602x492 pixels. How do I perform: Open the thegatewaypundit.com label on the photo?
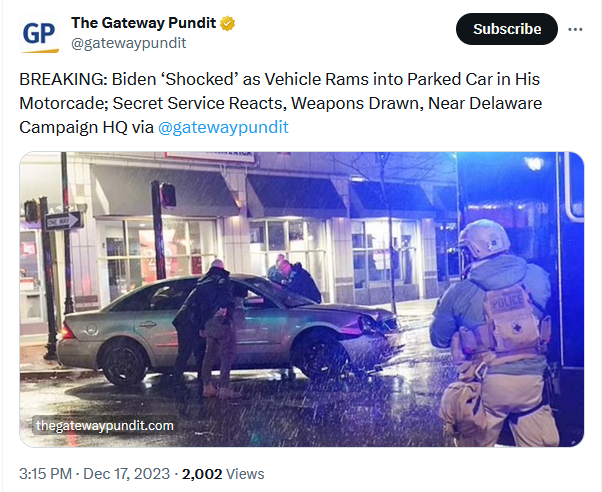104,426
